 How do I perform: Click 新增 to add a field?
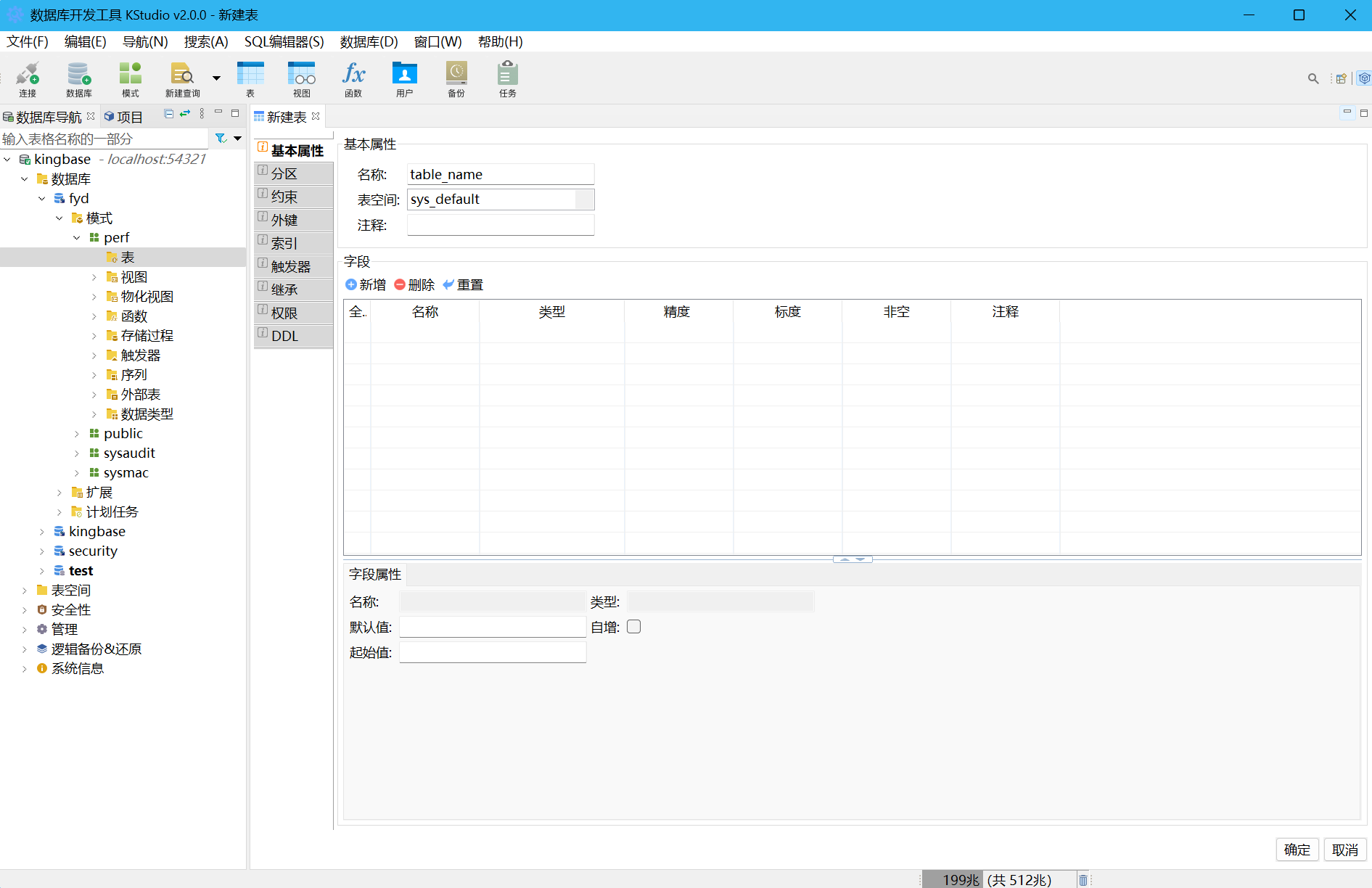click(x=366, y=285)
